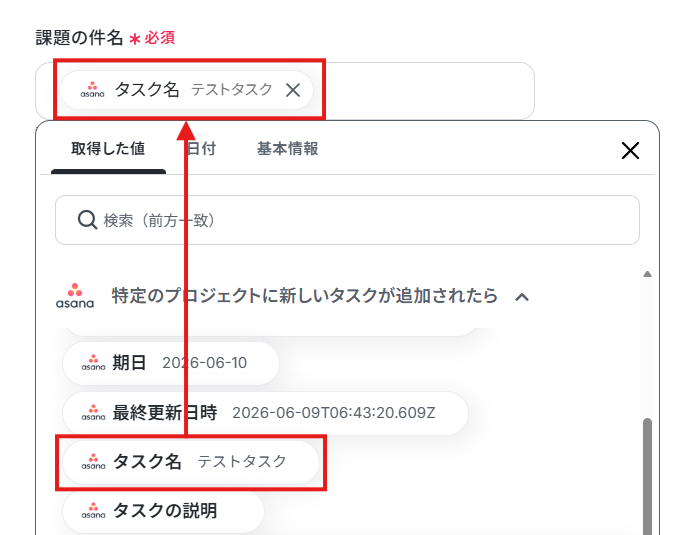The image size is (694, 535).
Task: Collapse section via 特定のプロジェクトに新しいタスクが追加されたら header
Action: (x=305, y=296)
